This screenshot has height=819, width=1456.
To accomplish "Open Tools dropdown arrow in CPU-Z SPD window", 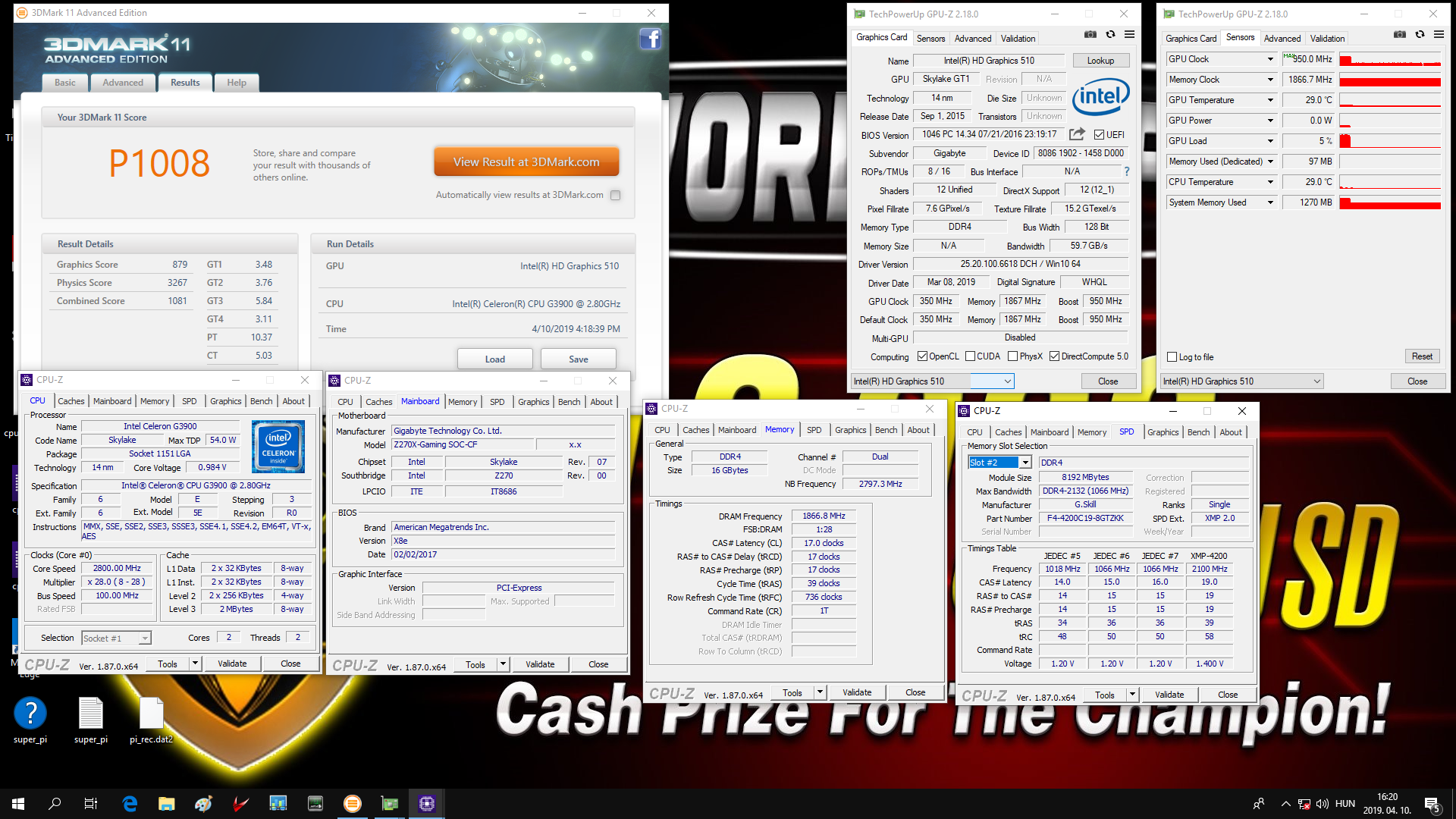I will (x=1132, y=695).
